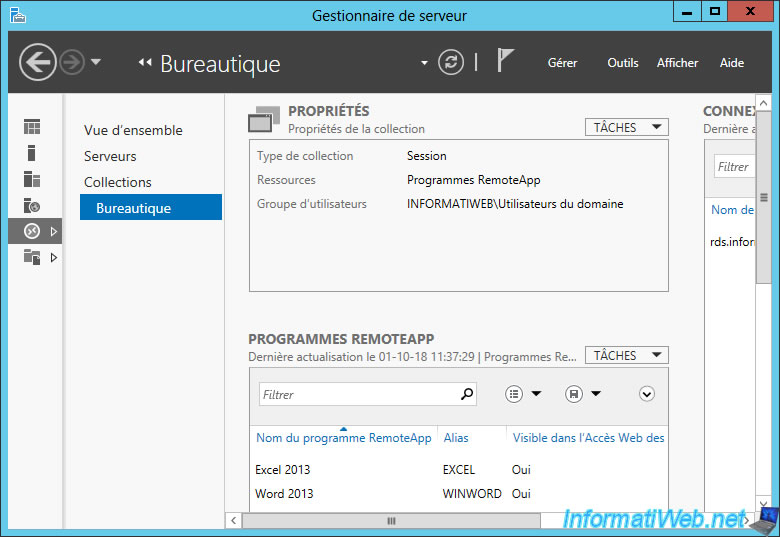Click the WINWORD alias cell
The height and width of the screenshot is (537, 780).
(x=472, y=493)
